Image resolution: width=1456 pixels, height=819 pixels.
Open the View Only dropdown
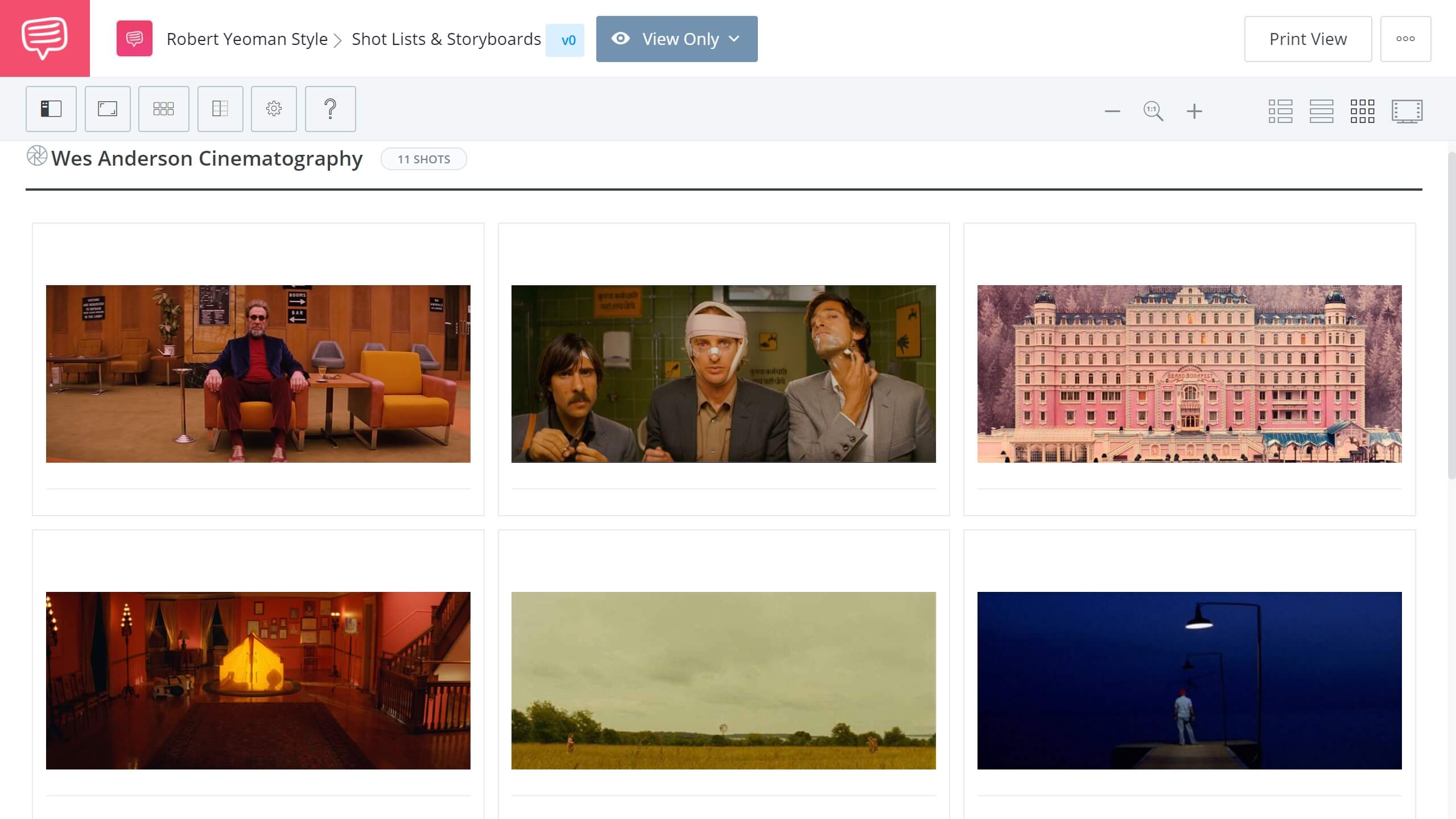[677, 39]
